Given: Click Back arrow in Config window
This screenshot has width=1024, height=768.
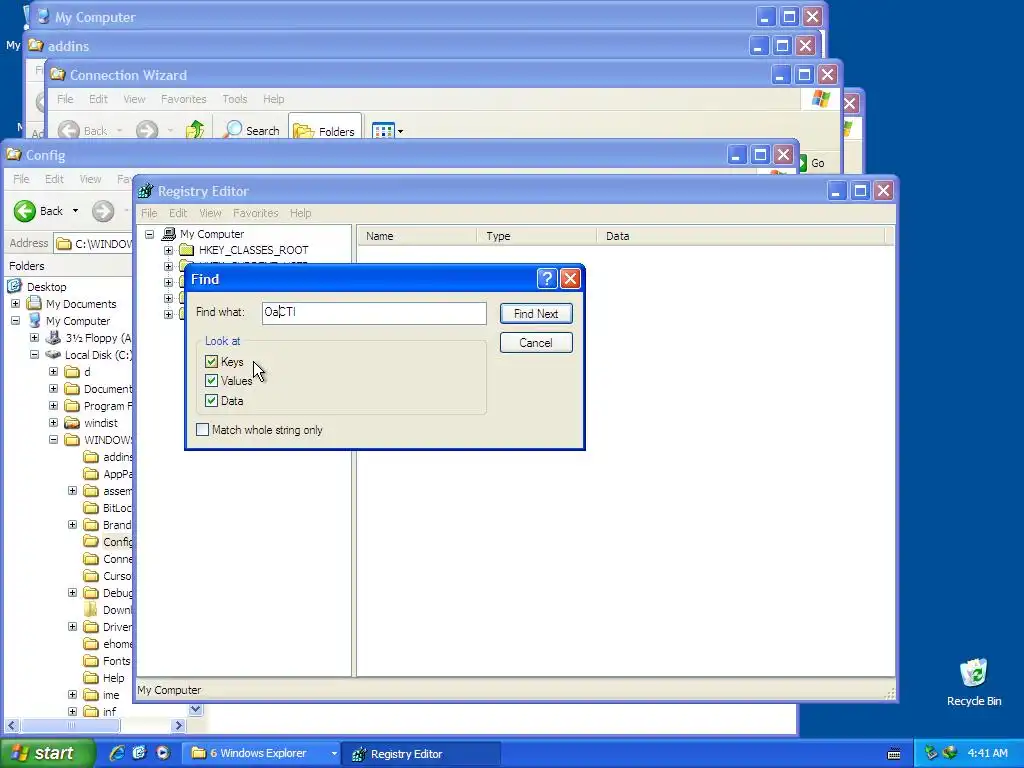Looking at the screenshot, I should 25,211.
